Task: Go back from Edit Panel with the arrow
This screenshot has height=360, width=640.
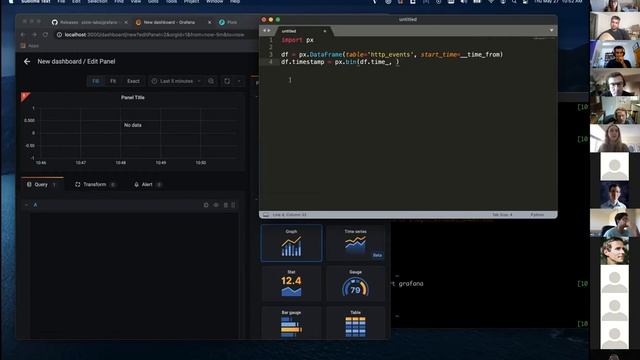Action: (x=27, y=62)
